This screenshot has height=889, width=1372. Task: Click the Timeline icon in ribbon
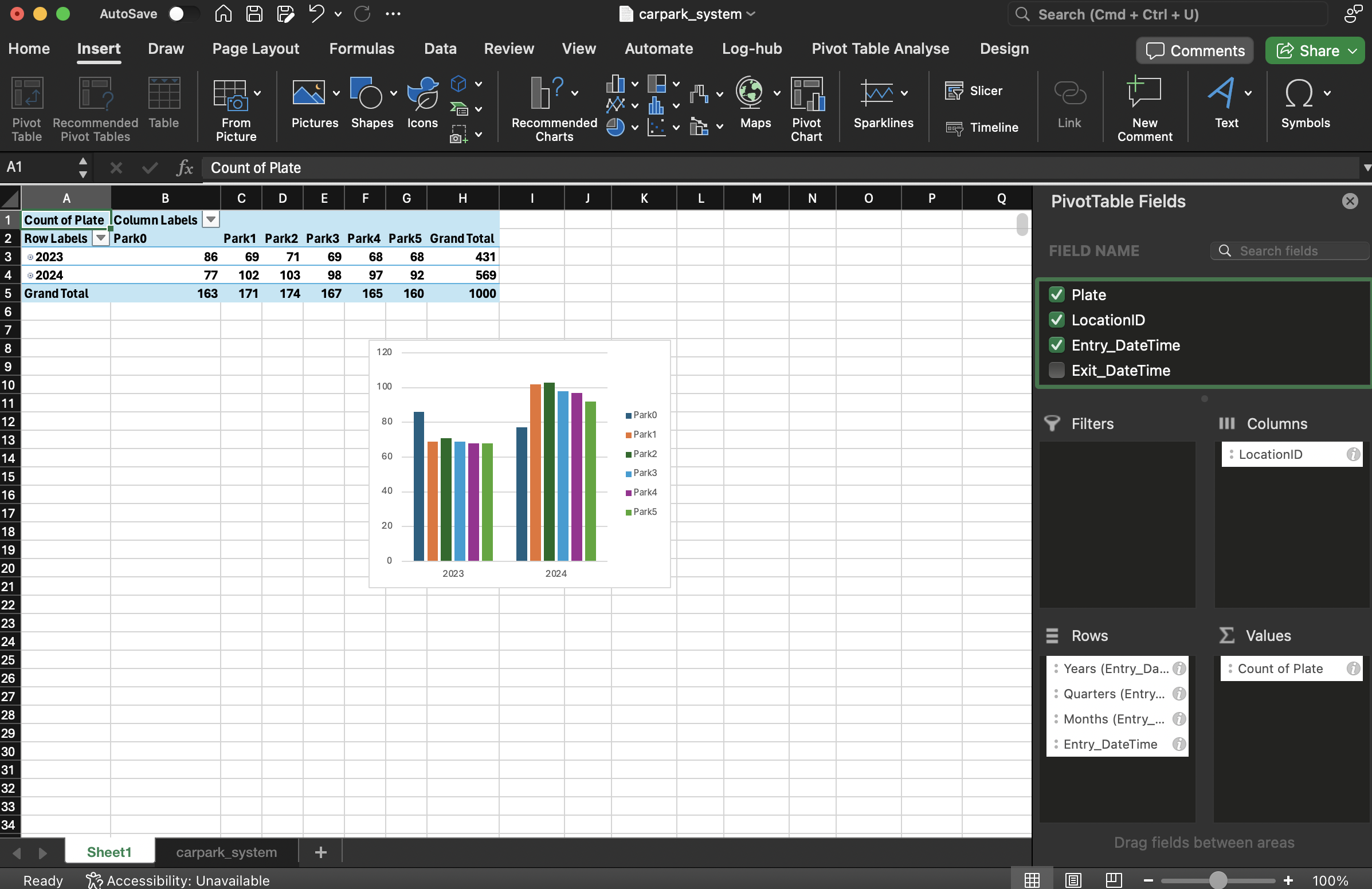pos(982,128)
